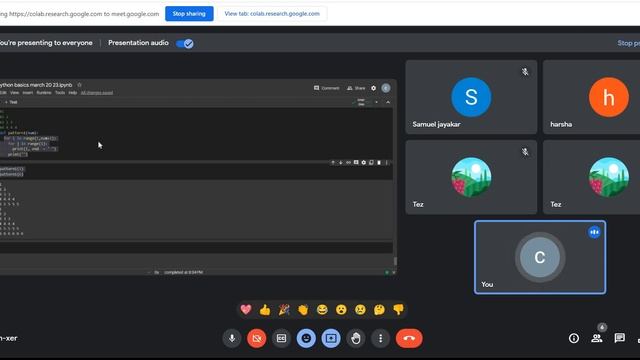Open cell more actions three-dot menu
Viewport: 640px width, 360px height.
coord(387,163)
